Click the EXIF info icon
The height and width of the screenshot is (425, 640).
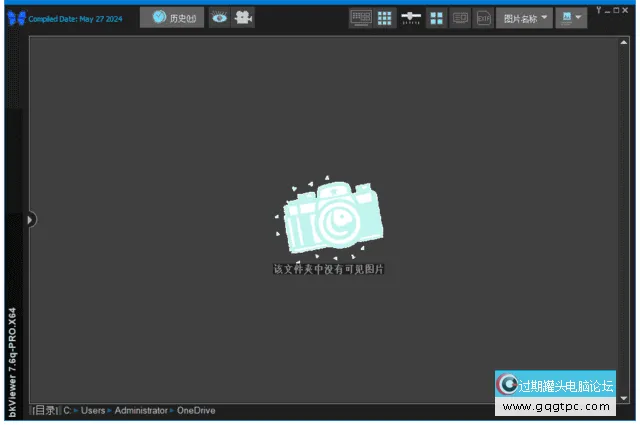coord(483,18)
